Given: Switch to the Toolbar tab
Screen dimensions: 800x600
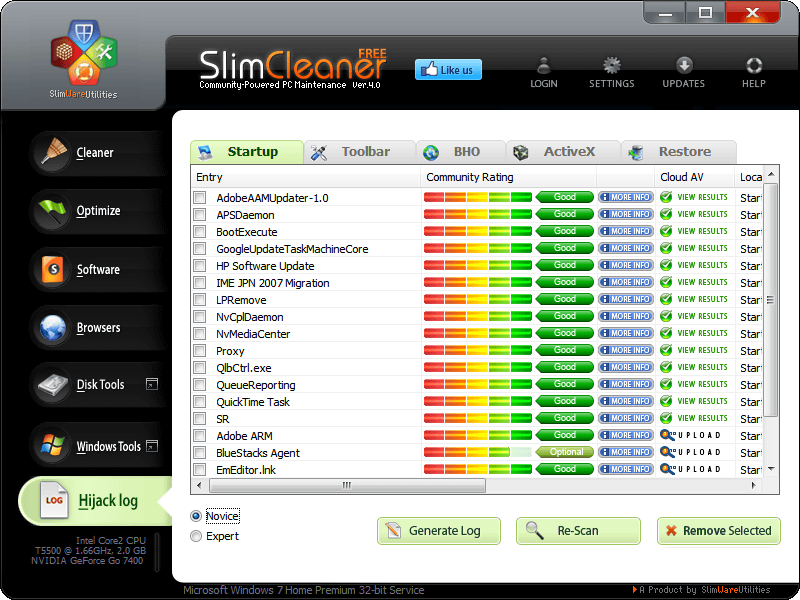Looking at the screenshot, I should (360, 152).
